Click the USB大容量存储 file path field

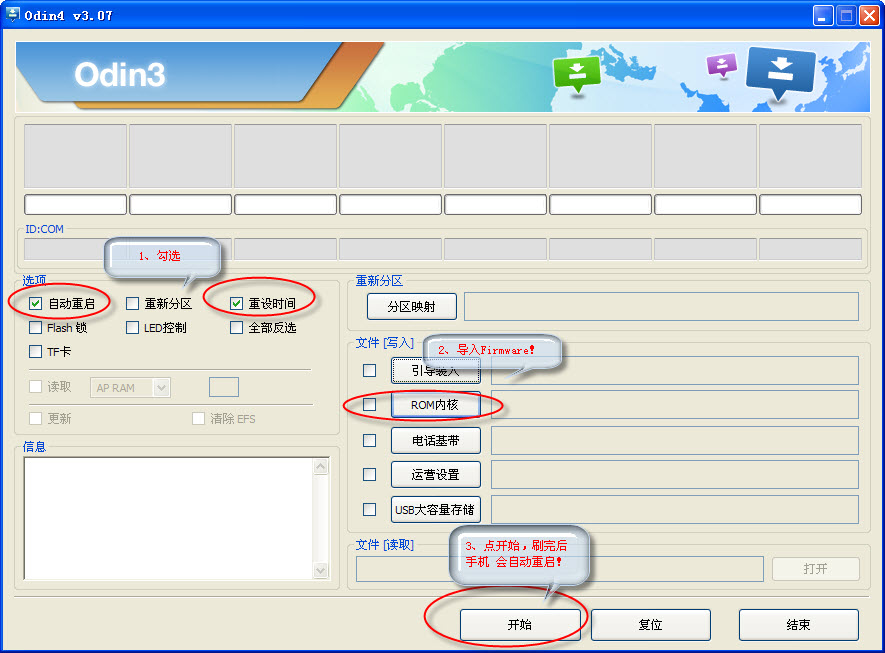675,510
